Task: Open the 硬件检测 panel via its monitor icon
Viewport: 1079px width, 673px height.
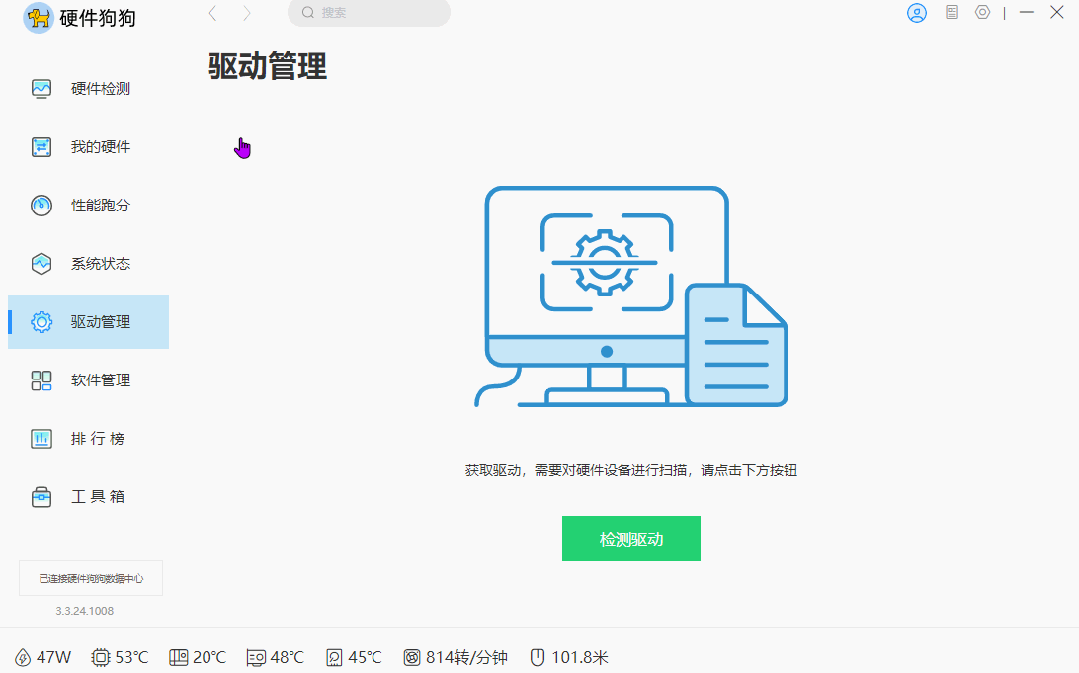Action: (x=40, y=88)
